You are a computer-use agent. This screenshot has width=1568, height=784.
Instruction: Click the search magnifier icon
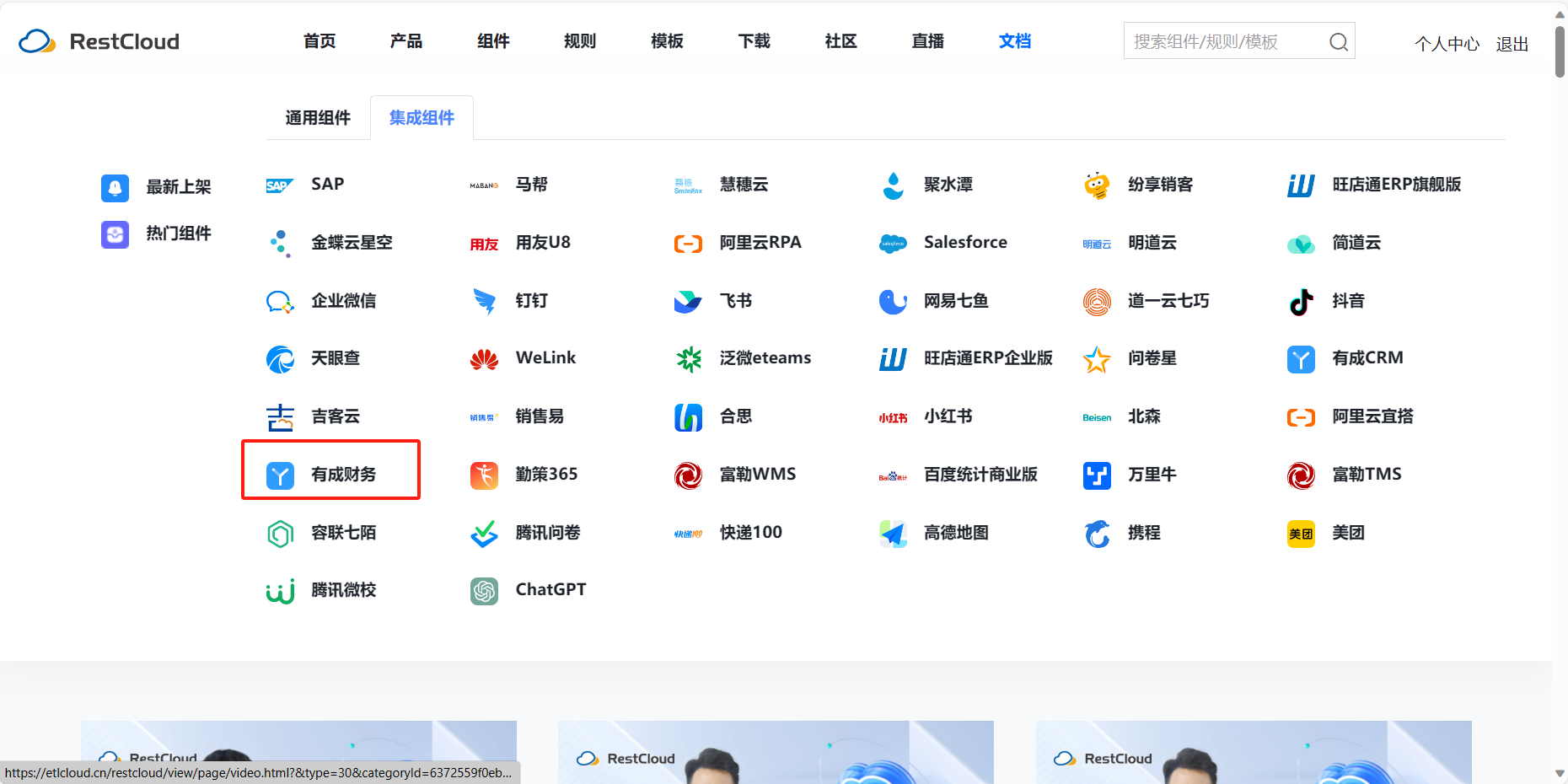point(1338,41)
